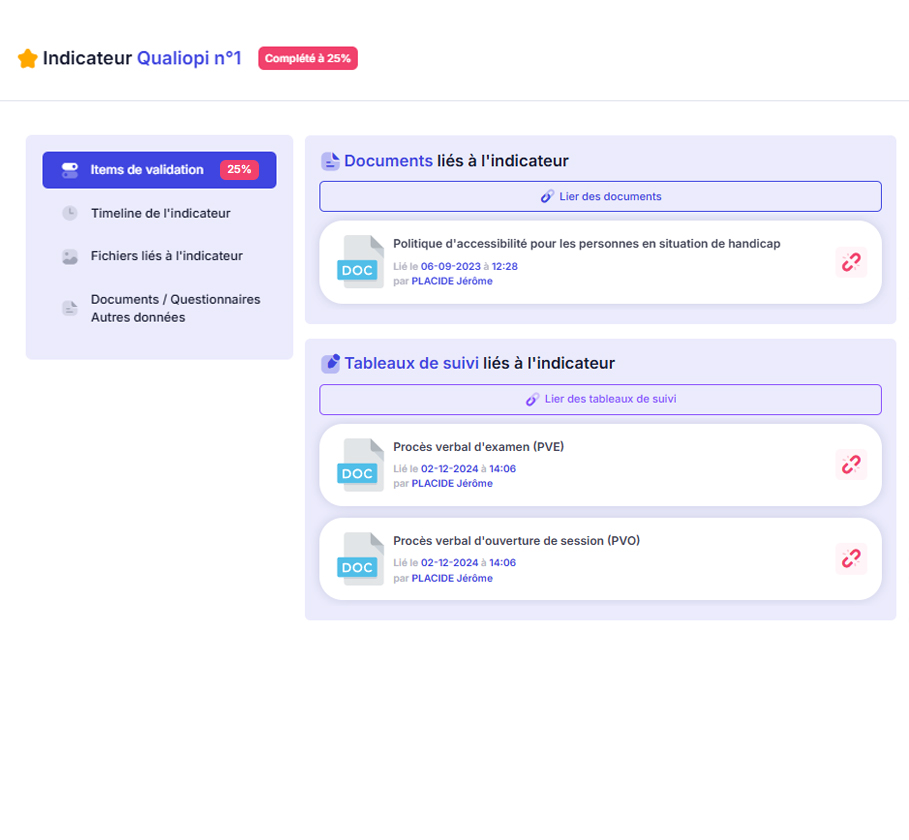Click the Lier des tableaux de suivi button
The height and width of the screenshot is (840, 909).
601,399
